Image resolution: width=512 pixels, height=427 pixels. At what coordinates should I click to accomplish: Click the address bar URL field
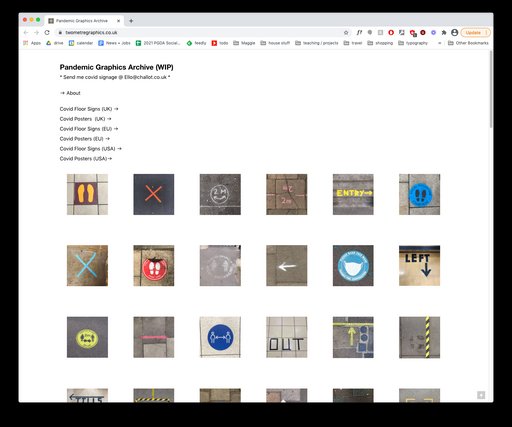pos(200,32)
